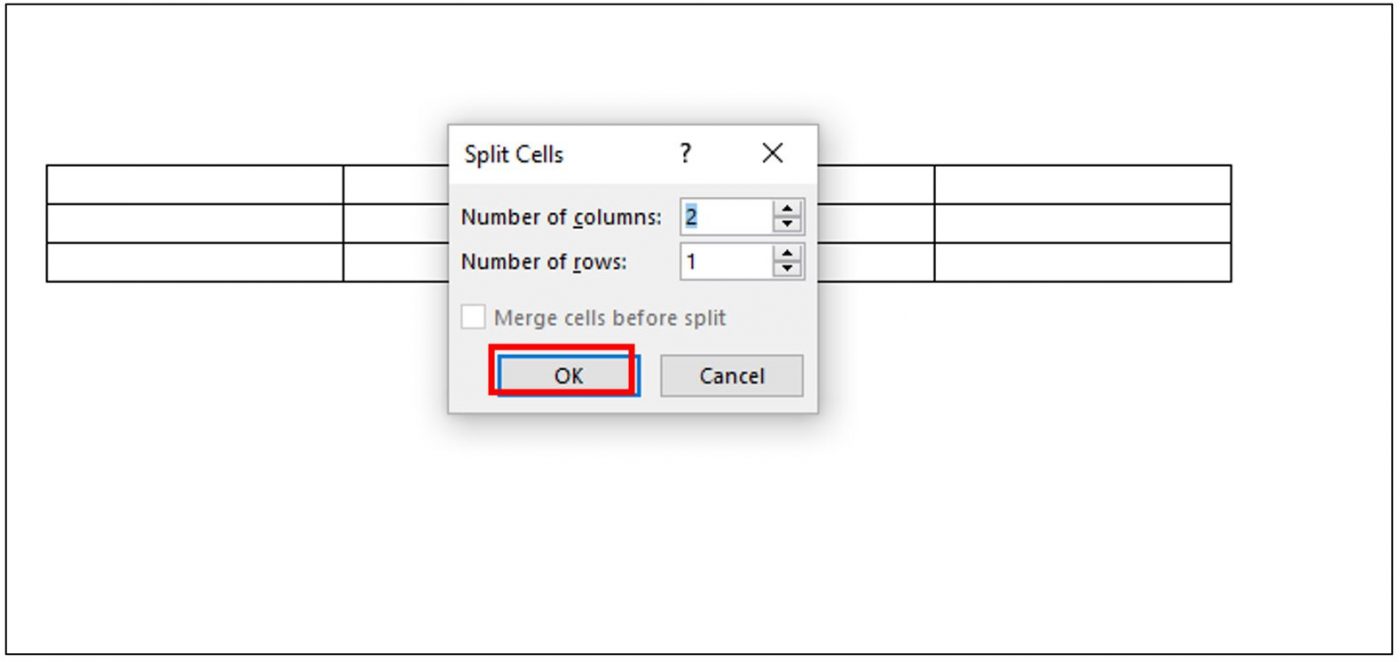Select second-row cell in the first column

coord(195,224)
